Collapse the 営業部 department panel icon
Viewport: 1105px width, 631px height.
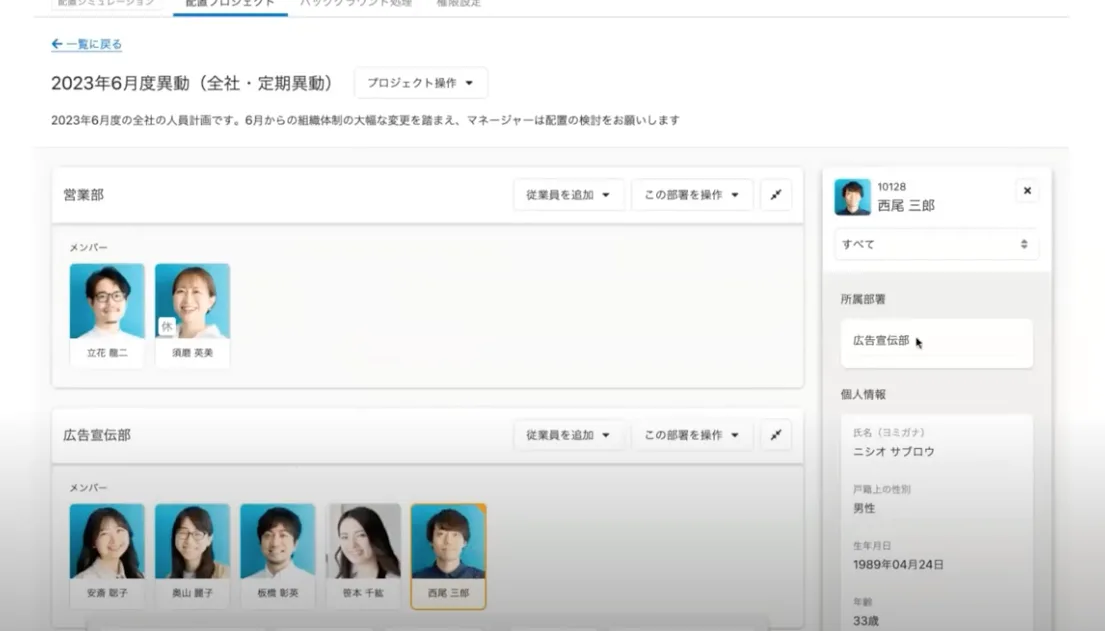point(776,195)
